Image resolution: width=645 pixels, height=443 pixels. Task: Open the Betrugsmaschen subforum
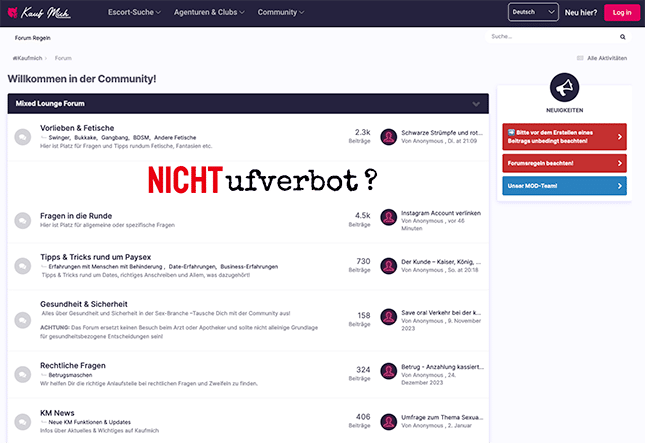coord(70,375)
